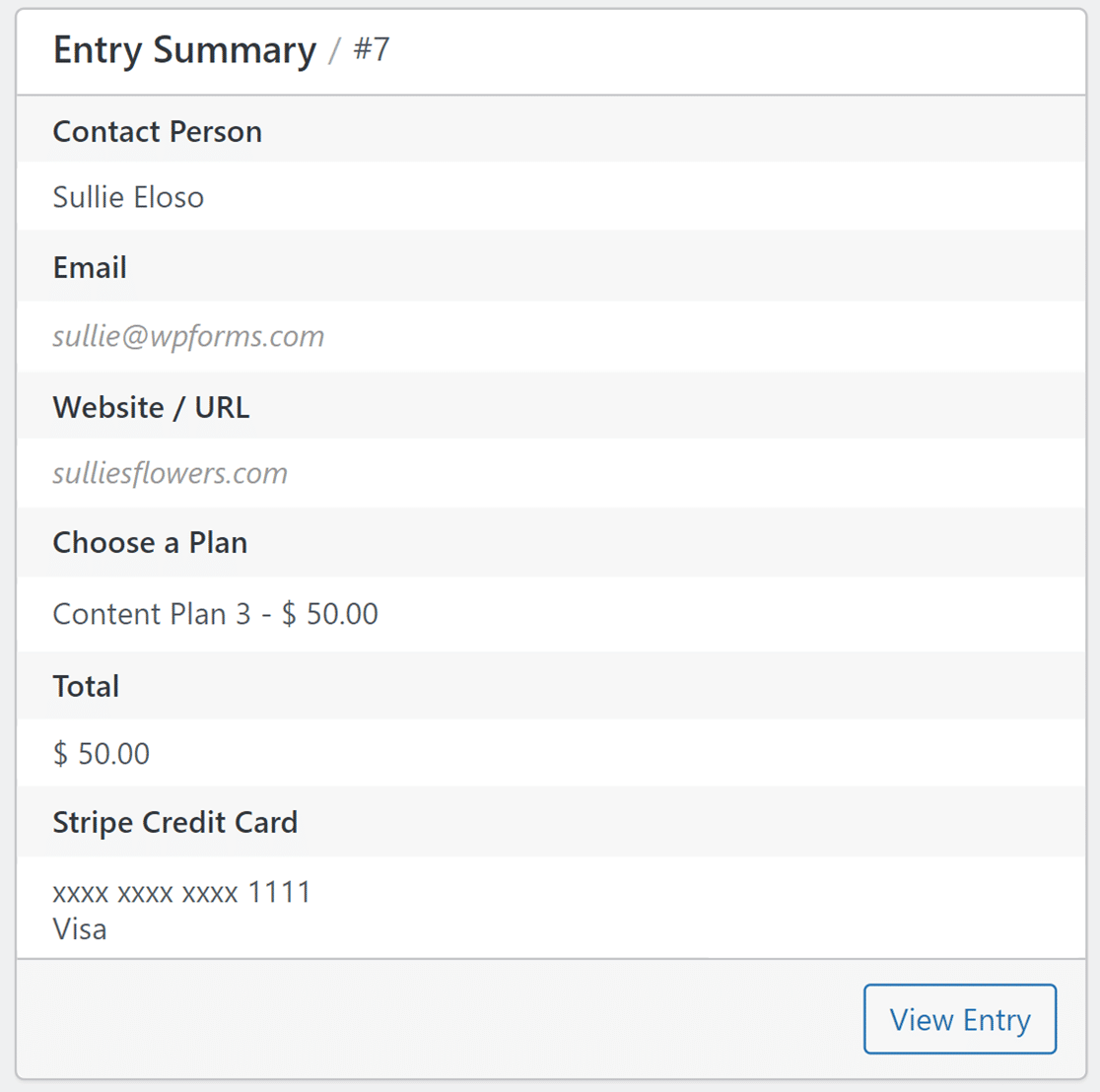The image size is (1100, 1092).
Task: Click the Entry Summary heading
Action: (x=184, y=50)
